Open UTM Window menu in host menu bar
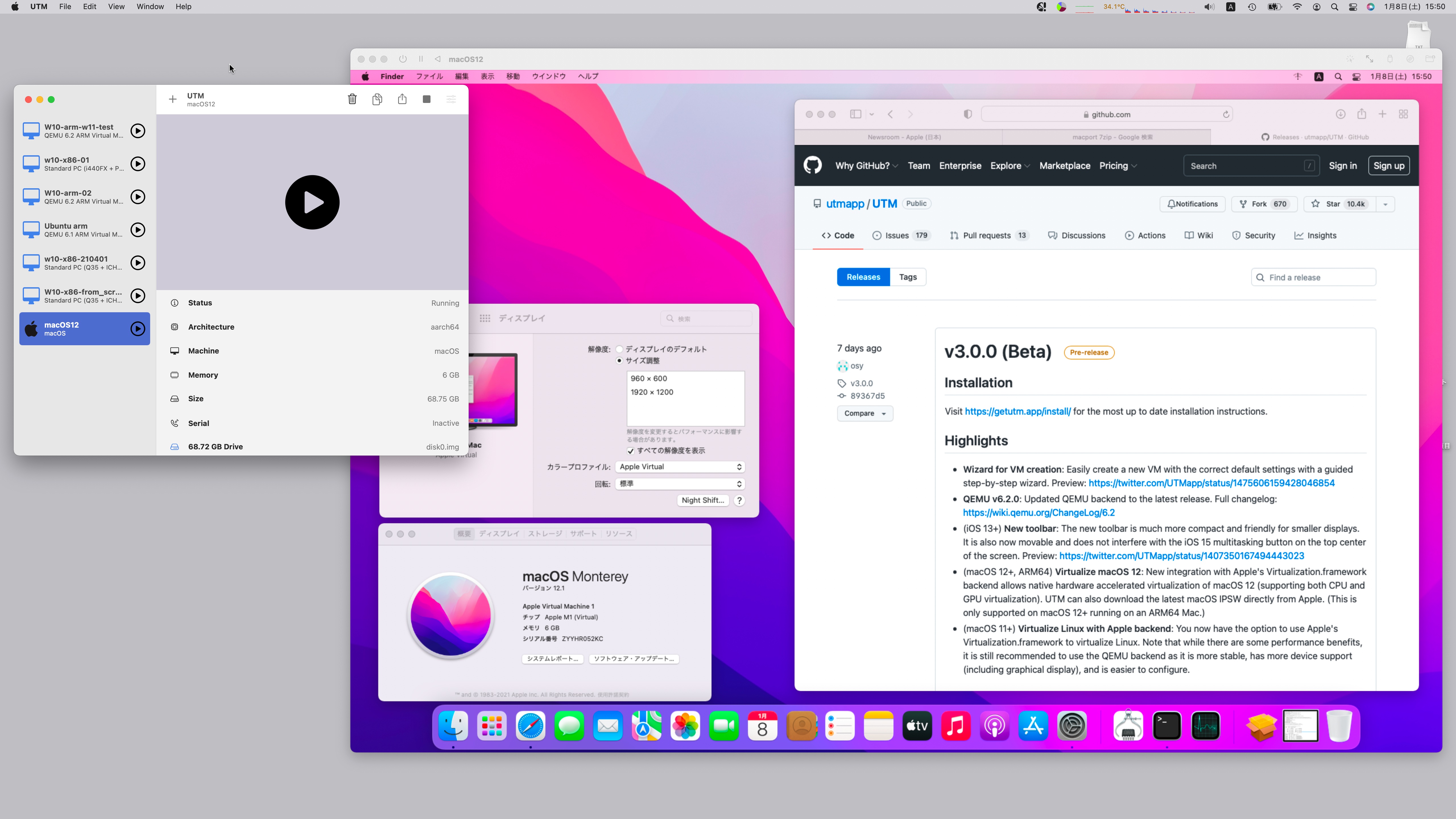Screen dimensions: 1456x819 pyautogui.click(x=150, y=7)
